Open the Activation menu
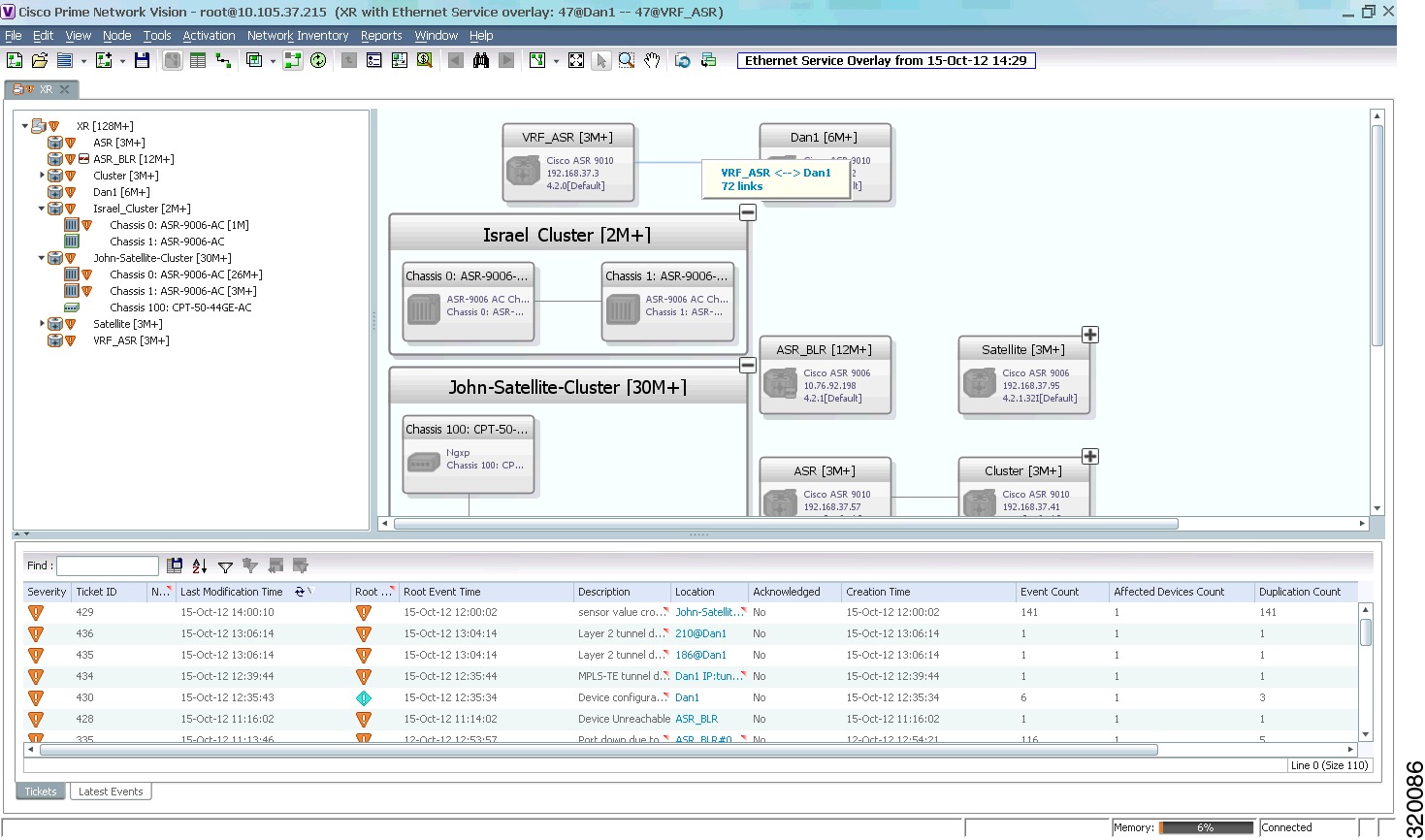Image resolution: width=1425 pixels, height=840 pixels. [x=209, y=36]
